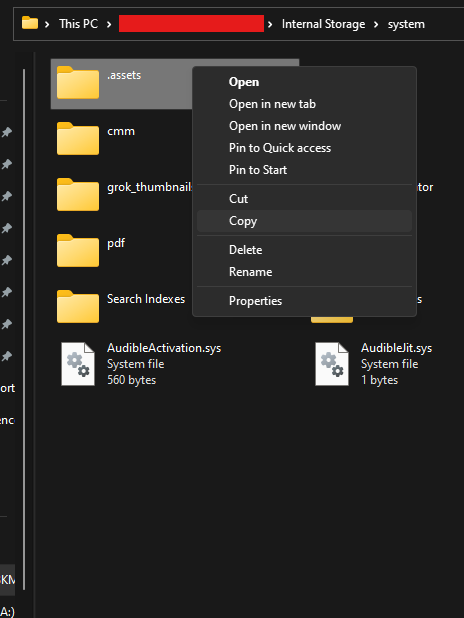464x618 pixels.
Task: Select the pdf folder icon
Action: coord(78,251)
